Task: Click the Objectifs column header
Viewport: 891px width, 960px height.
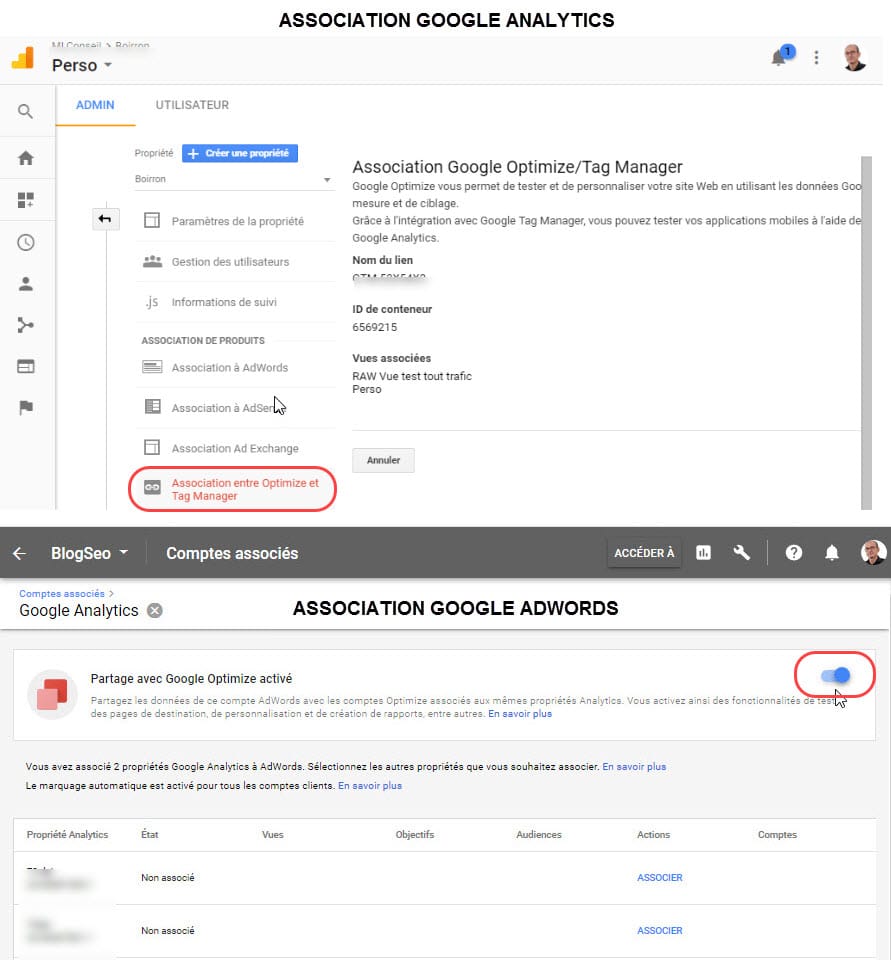Action: point(415,834)
